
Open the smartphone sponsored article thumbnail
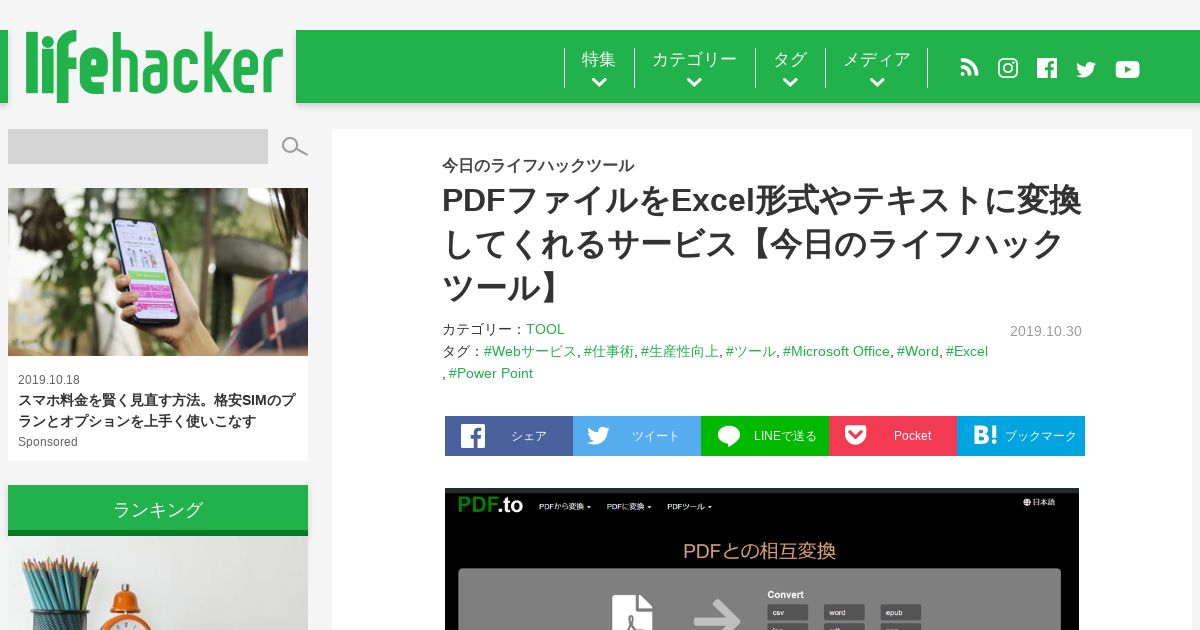tap(158, 272)
